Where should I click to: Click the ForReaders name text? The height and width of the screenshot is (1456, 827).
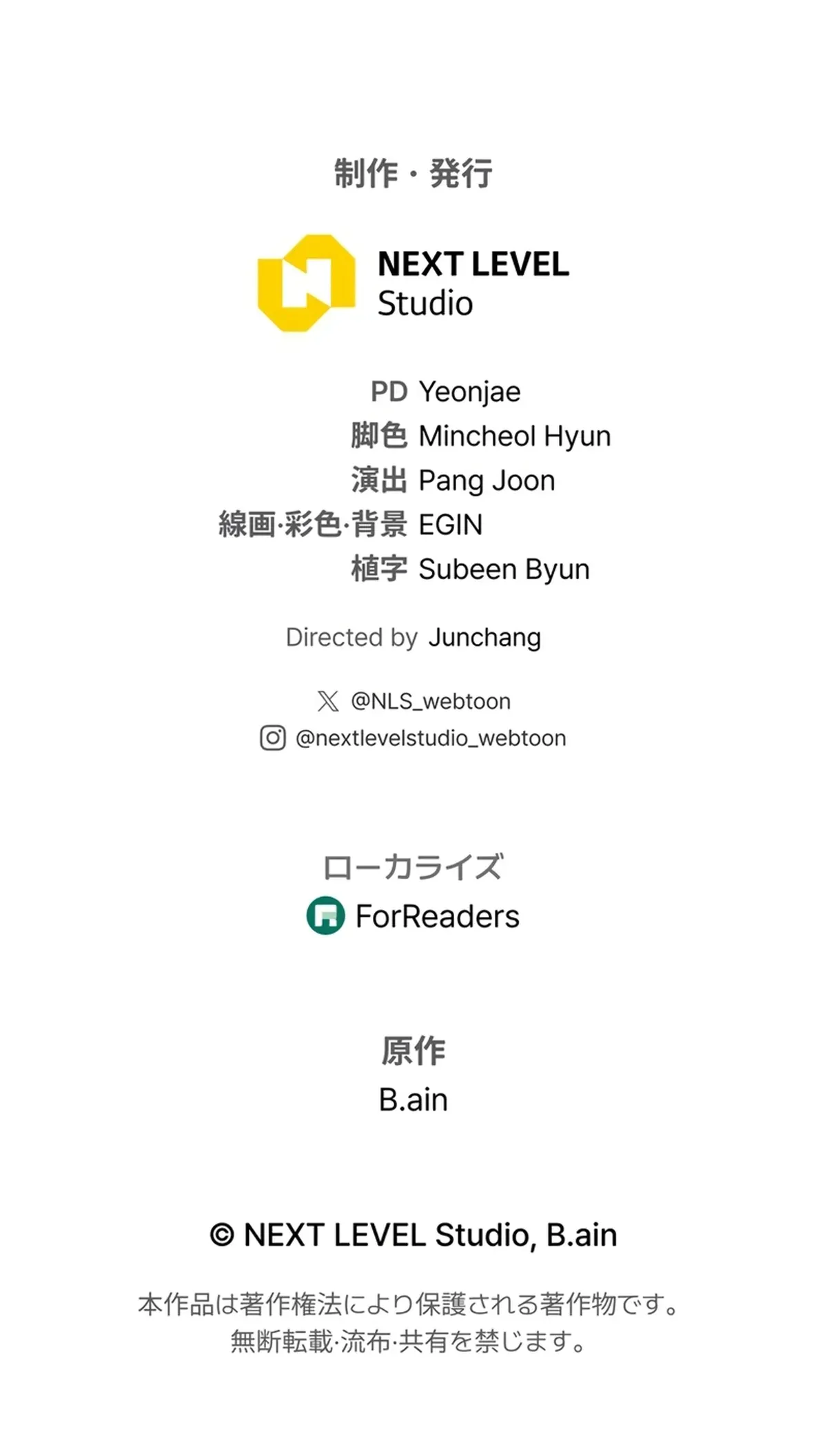pos(438,916)
